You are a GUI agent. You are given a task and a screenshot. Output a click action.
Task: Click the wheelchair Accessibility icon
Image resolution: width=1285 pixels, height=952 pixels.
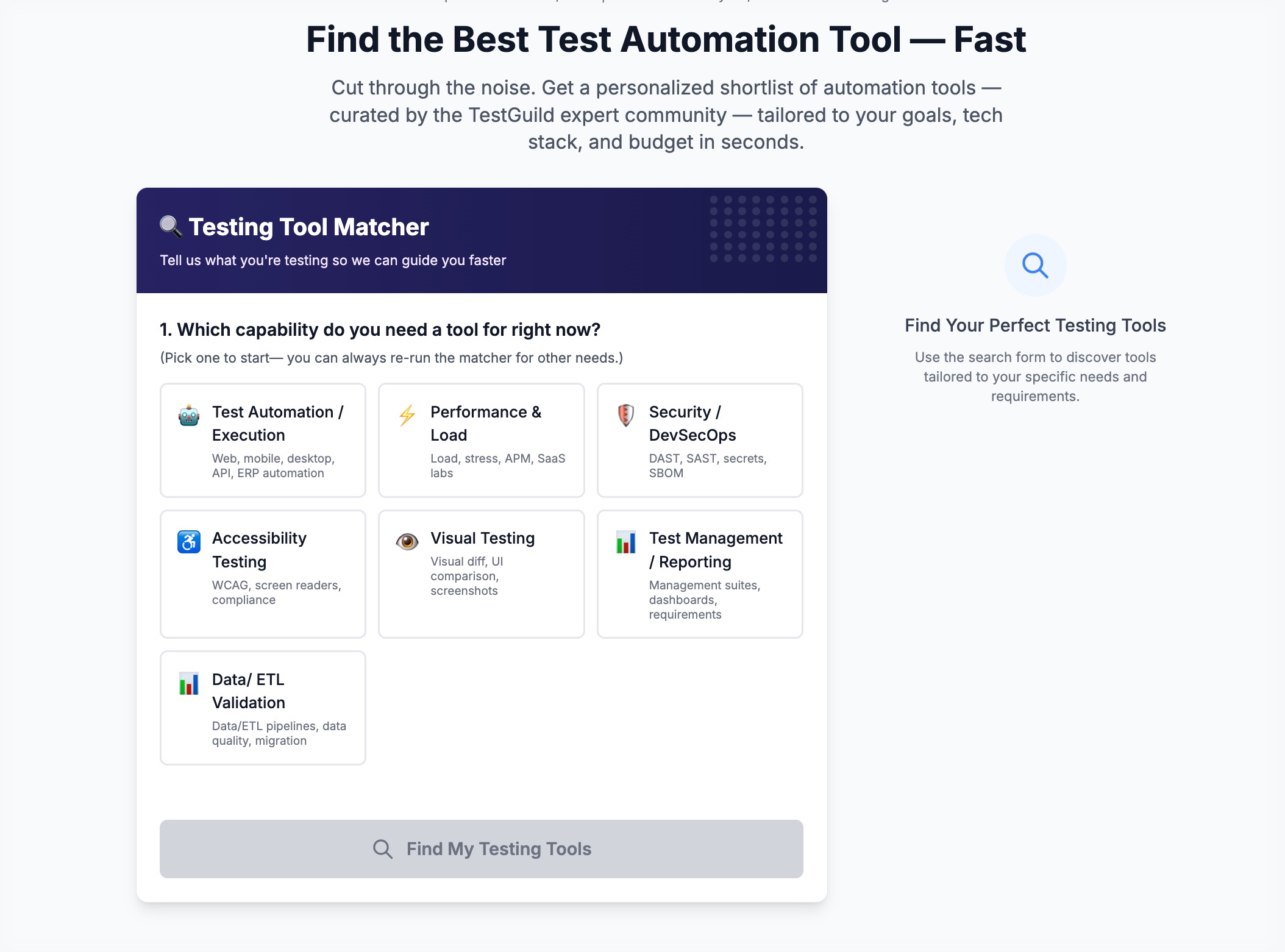pos(189,541)
